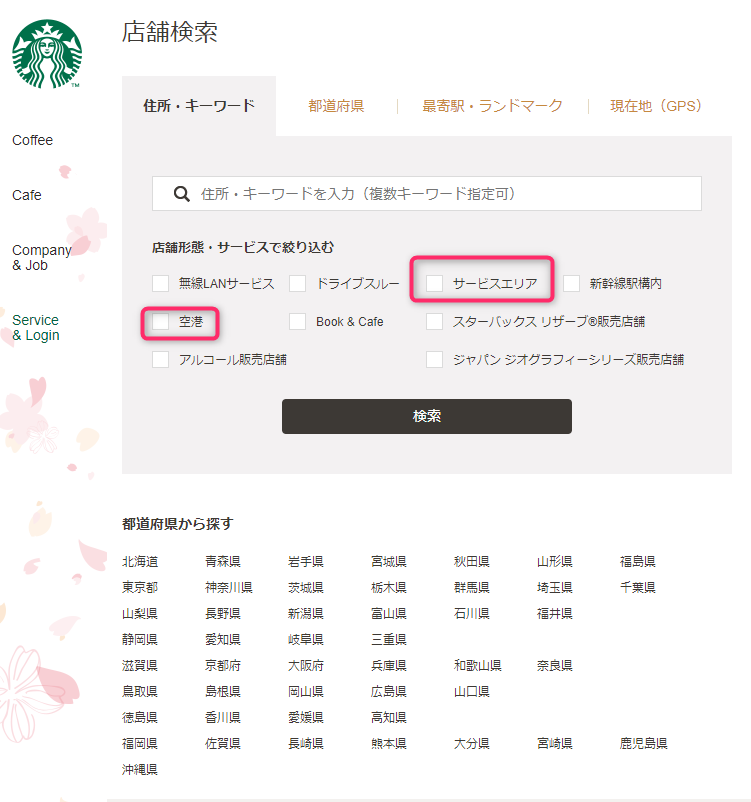Switch to the 都道府県 tab
This screenshot has height=802, width=751.
pos(336,106)
